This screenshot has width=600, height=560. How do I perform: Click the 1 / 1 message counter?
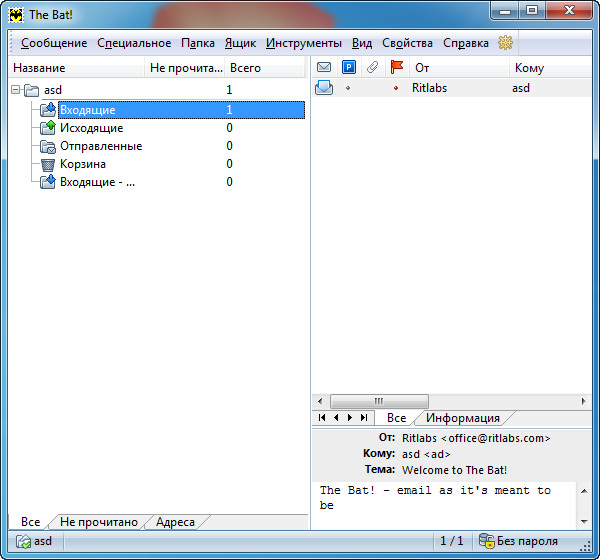[452, 541]
